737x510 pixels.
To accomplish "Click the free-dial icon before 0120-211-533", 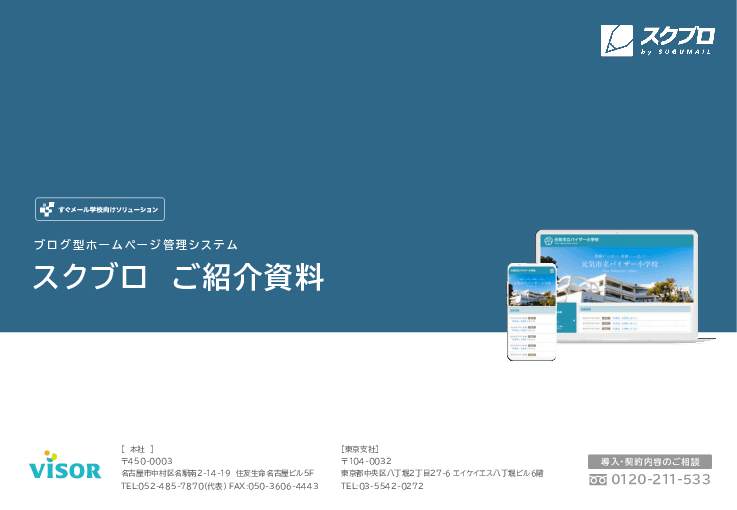I will pos(598,480).
